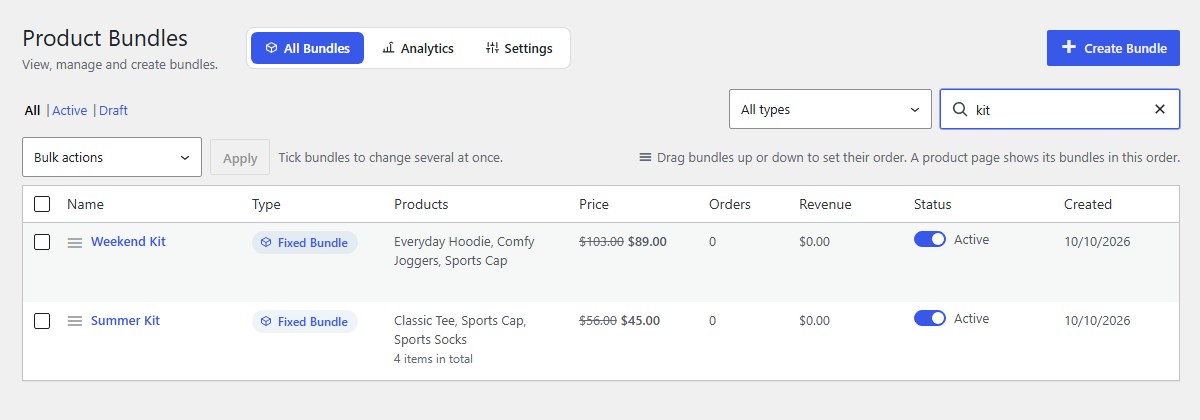Open the Settings tab
Screen dimensions: 1200x420
pos(519,48)
